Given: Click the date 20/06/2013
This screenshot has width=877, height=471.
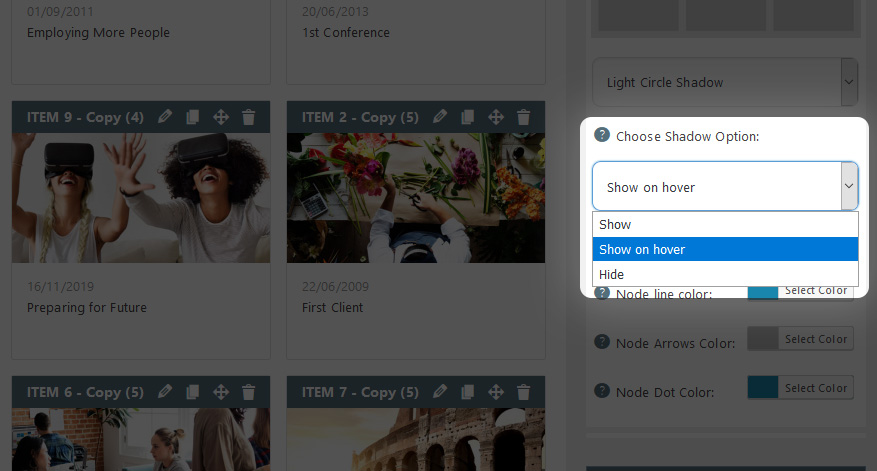Looking at the screenshot, I should (335, 12).
